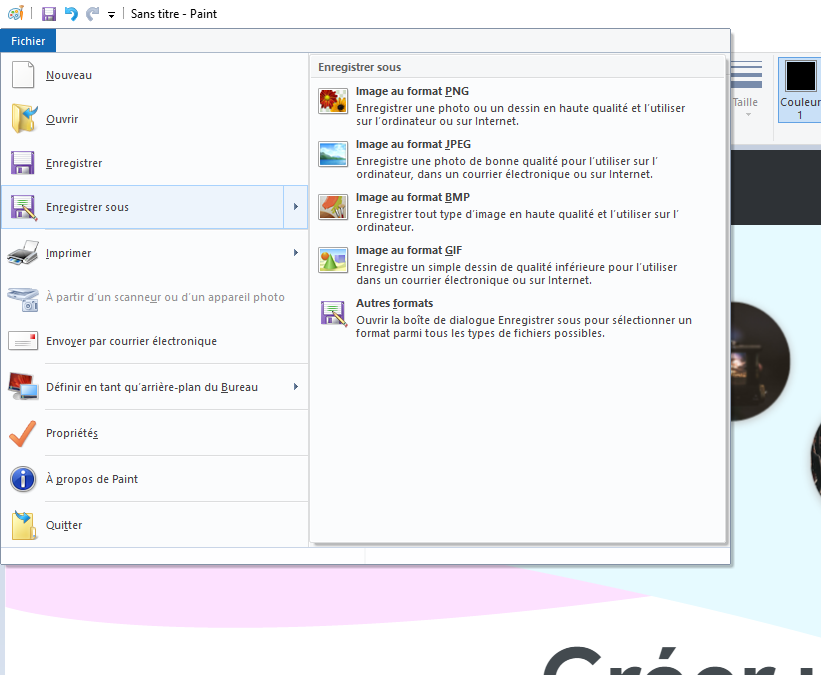Screen dimensions: 821x675
Task: Expand the Enregistrer sous submenu arrow
Action: click(x=296, y=207)
